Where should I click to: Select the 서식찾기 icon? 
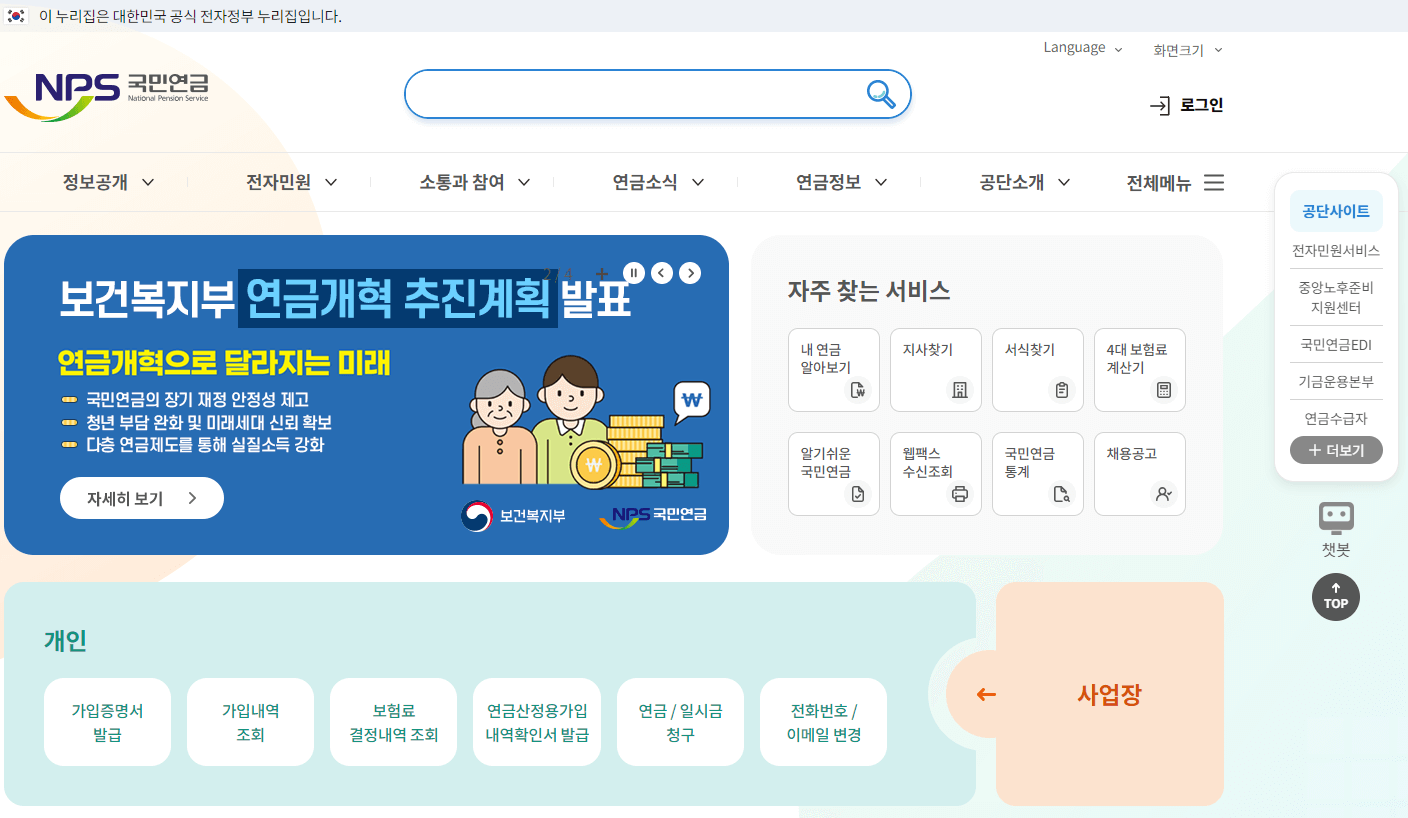click(x=1037, y=370)
